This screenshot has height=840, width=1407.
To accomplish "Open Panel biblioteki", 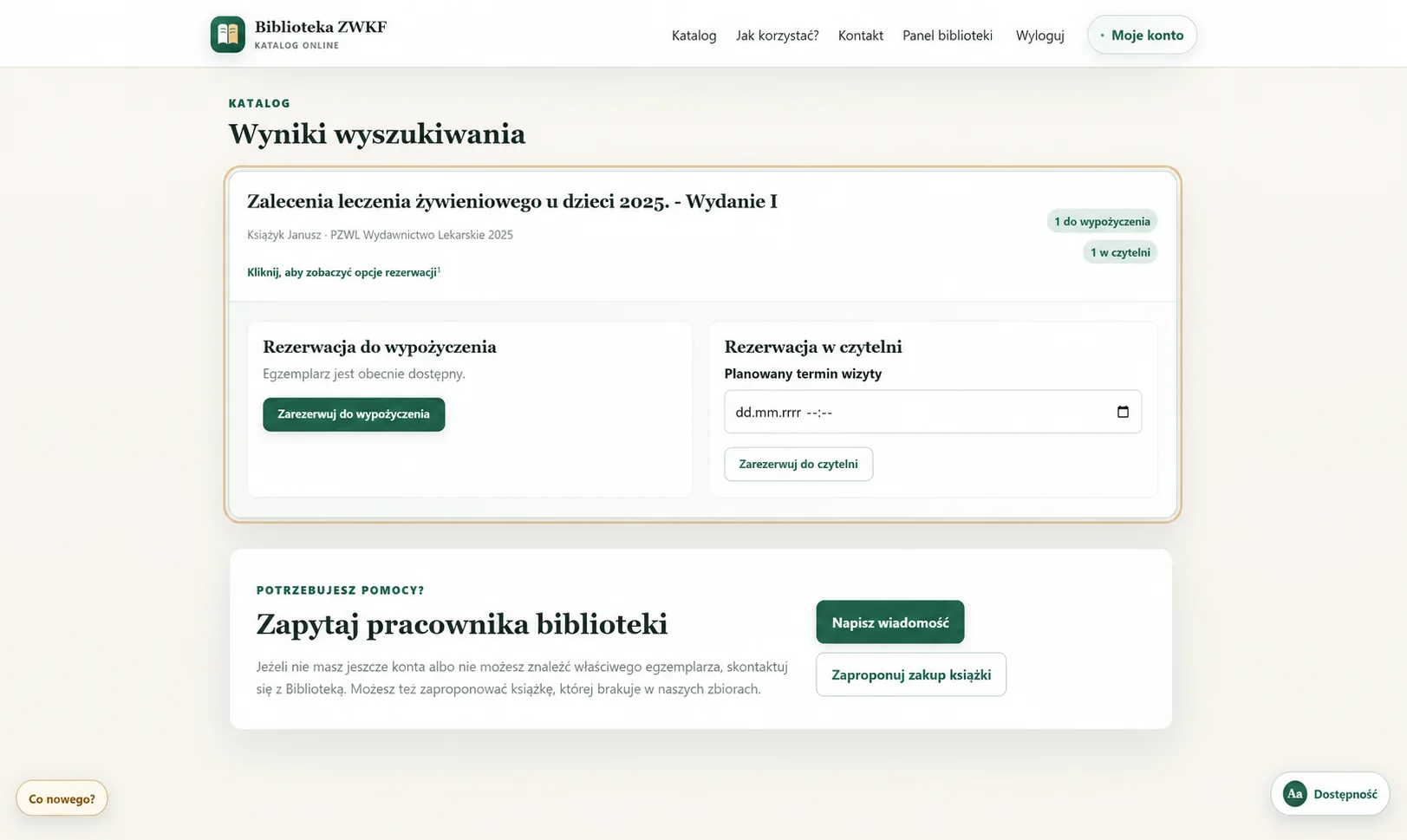I will coord(947,36).
